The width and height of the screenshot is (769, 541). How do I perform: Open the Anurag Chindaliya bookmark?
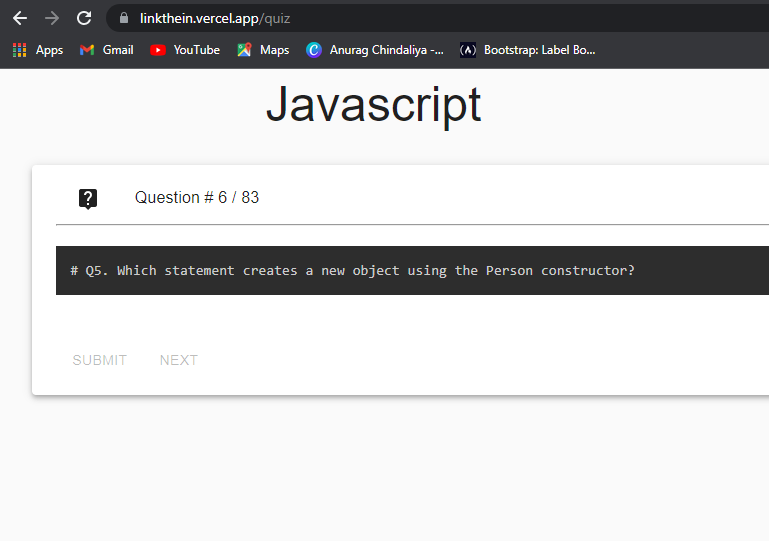[x=386, y=50]
